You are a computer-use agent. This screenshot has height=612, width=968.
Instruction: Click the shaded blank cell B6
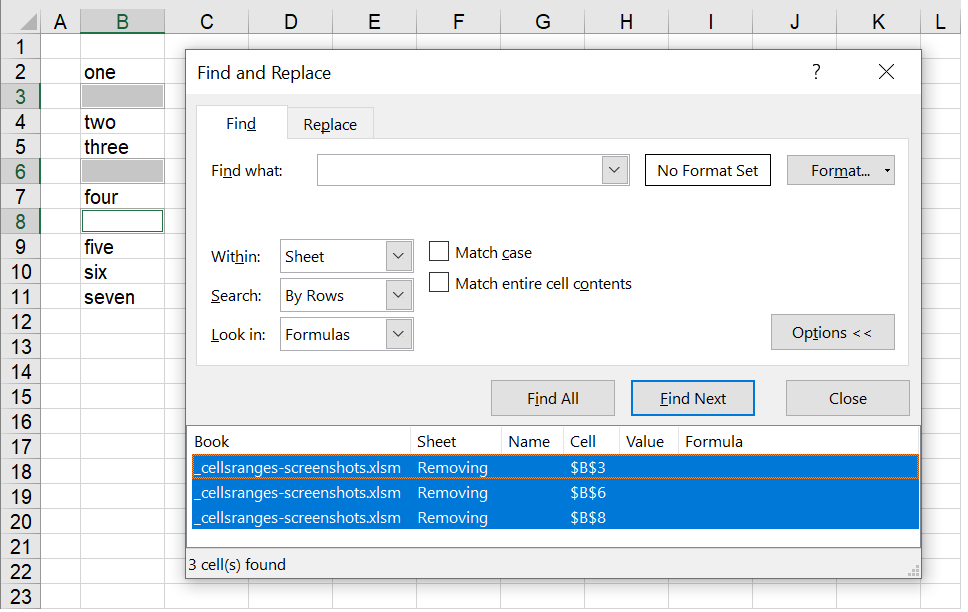pyautogui.click(x=122, y=172)
